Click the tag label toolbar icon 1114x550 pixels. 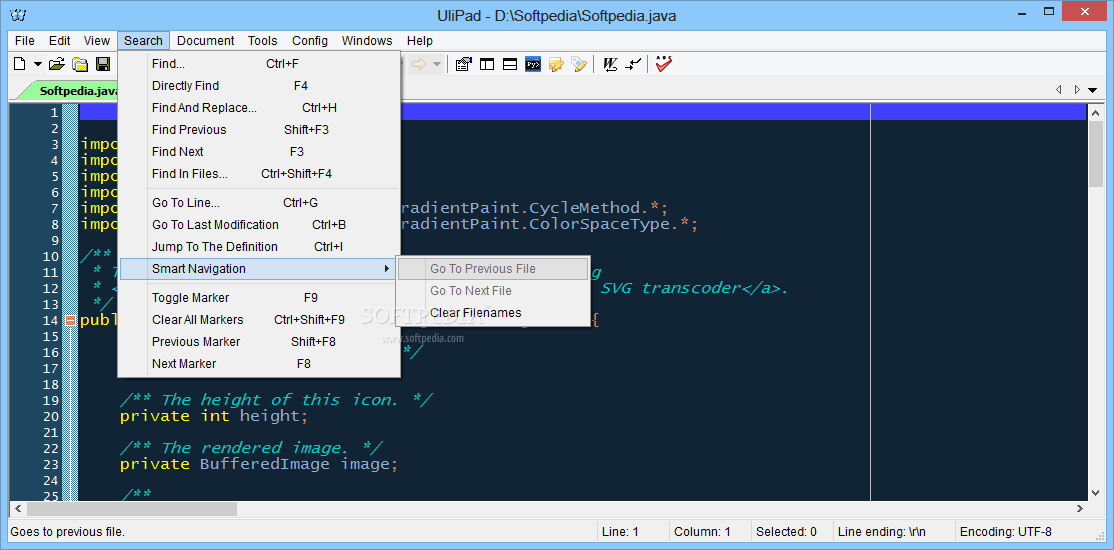[579, 65]
